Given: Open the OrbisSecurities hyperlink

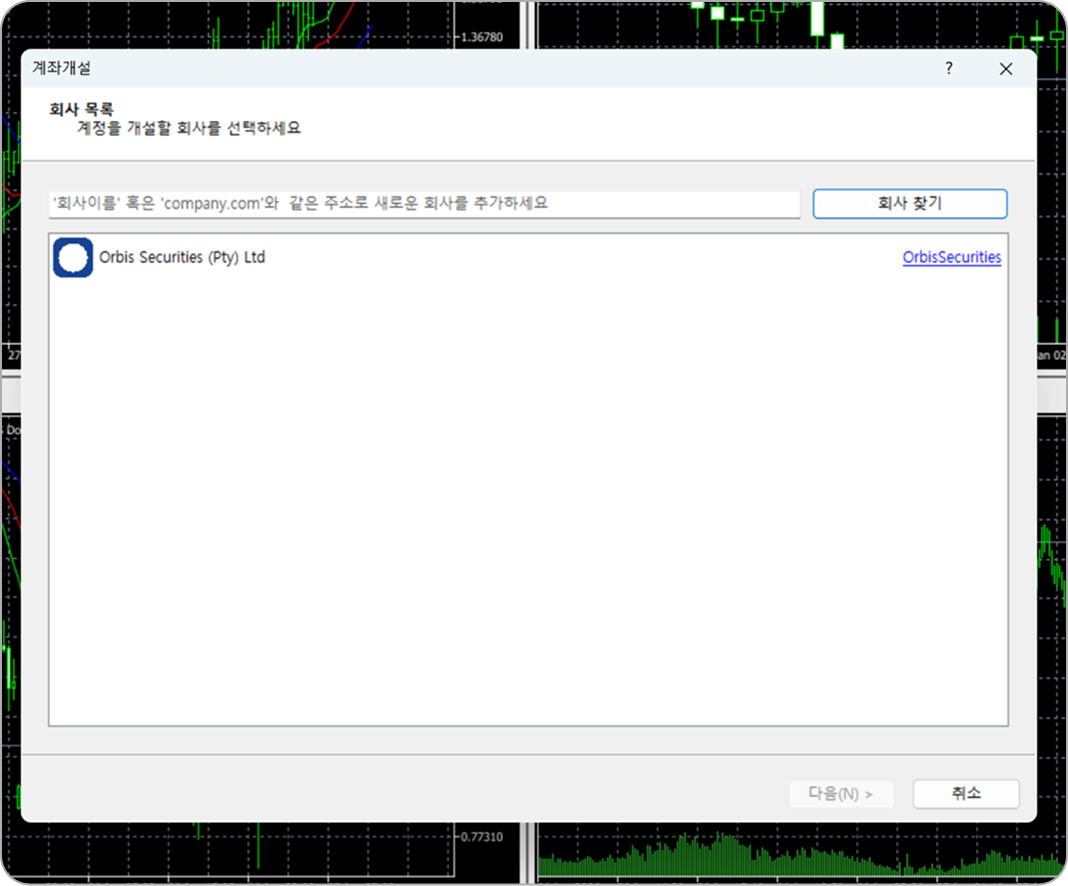Looking at the screenshot, I should (951, 257).
